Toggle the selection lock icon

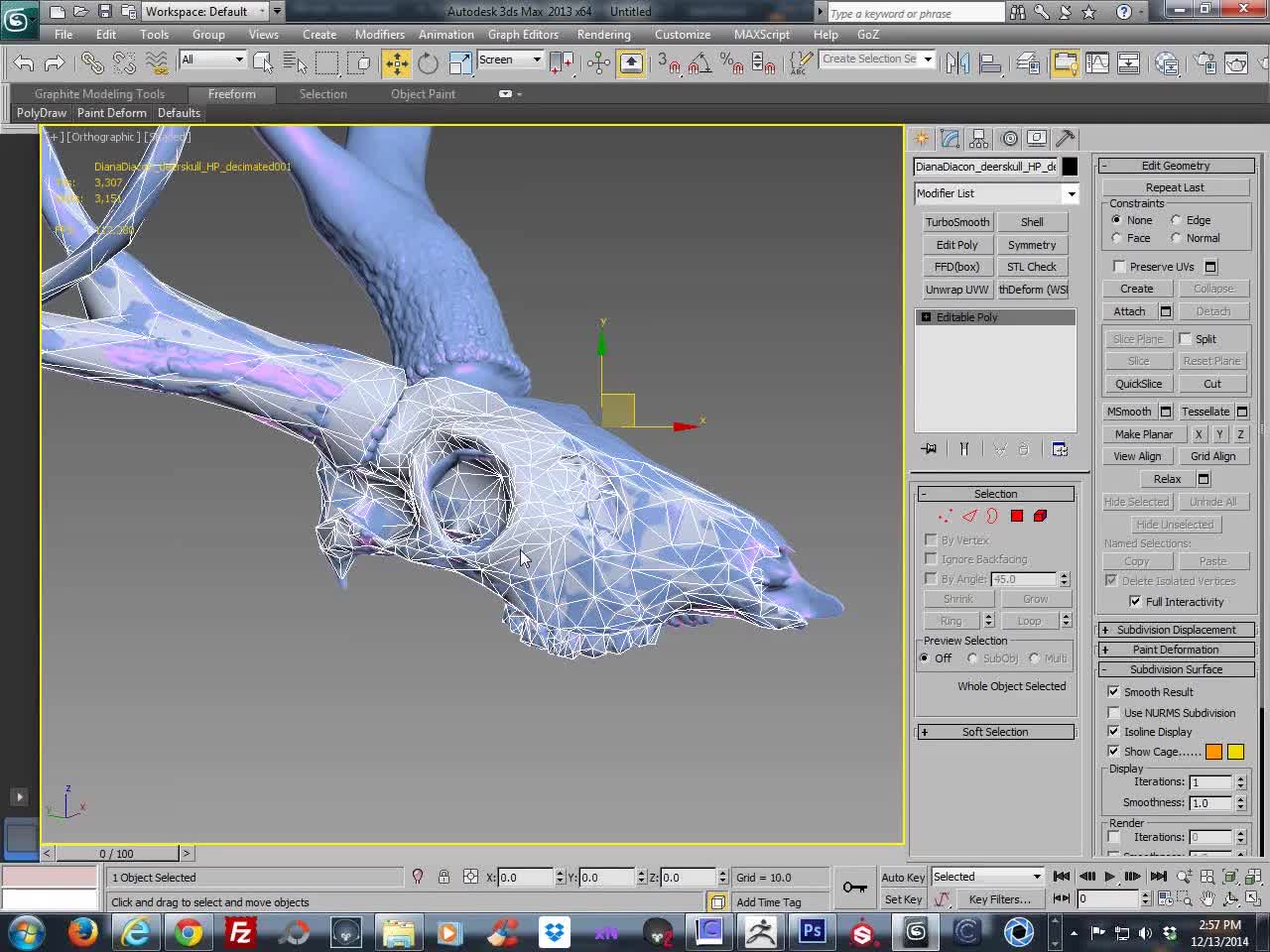click(444, 877)
